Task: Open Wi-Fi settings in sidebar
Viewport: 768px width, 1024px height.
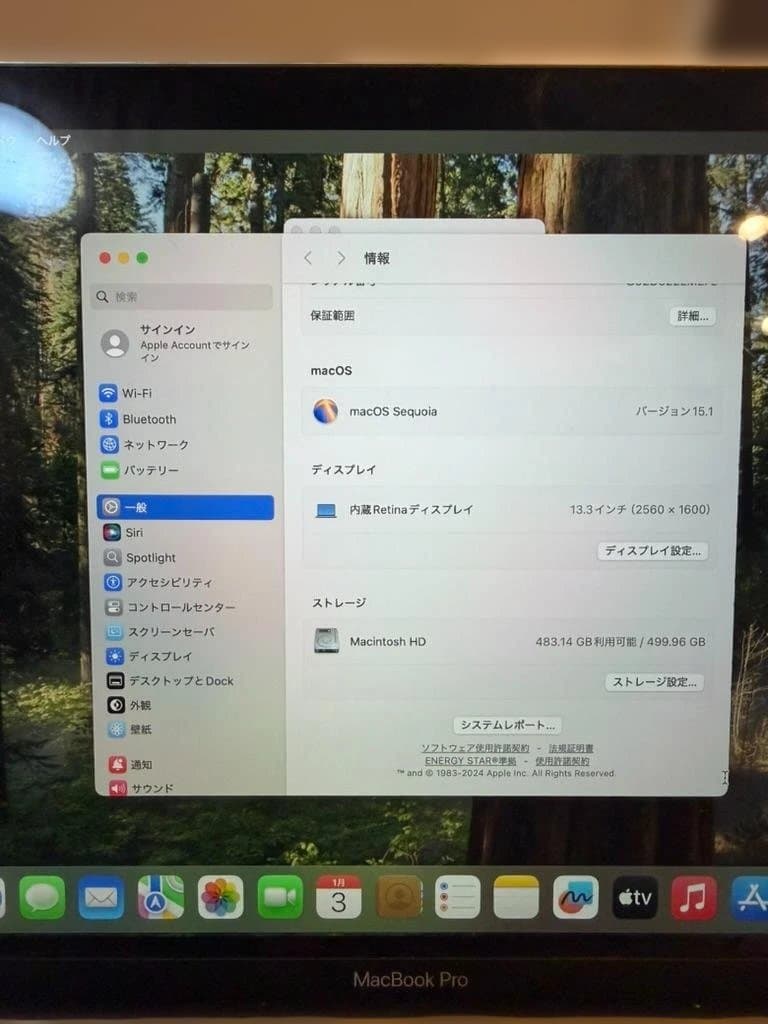Action: (x=185, y=393)
